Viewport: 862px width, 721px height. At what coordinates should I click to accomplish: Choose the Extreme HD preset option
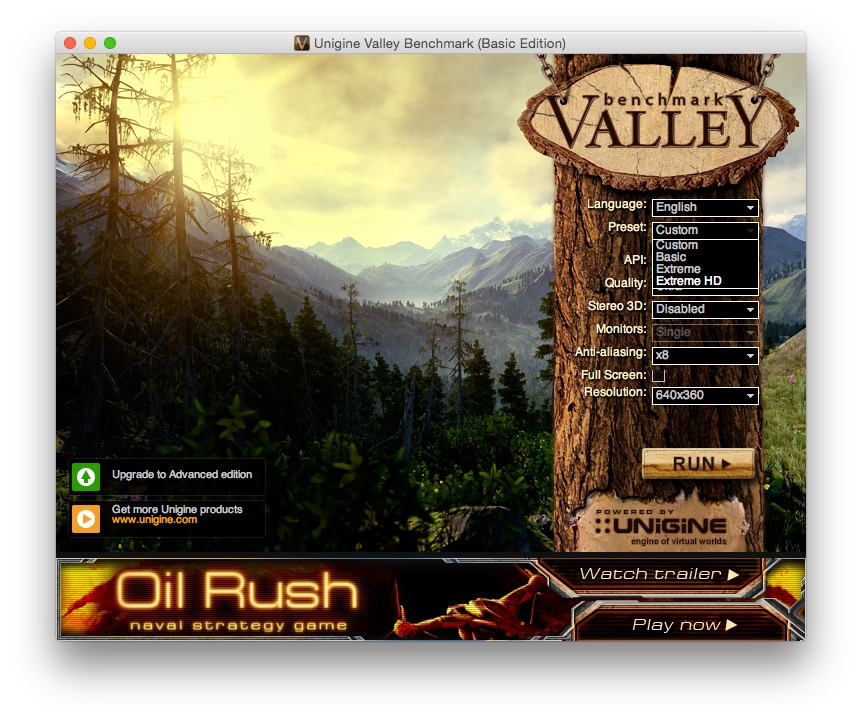[705, 281]
